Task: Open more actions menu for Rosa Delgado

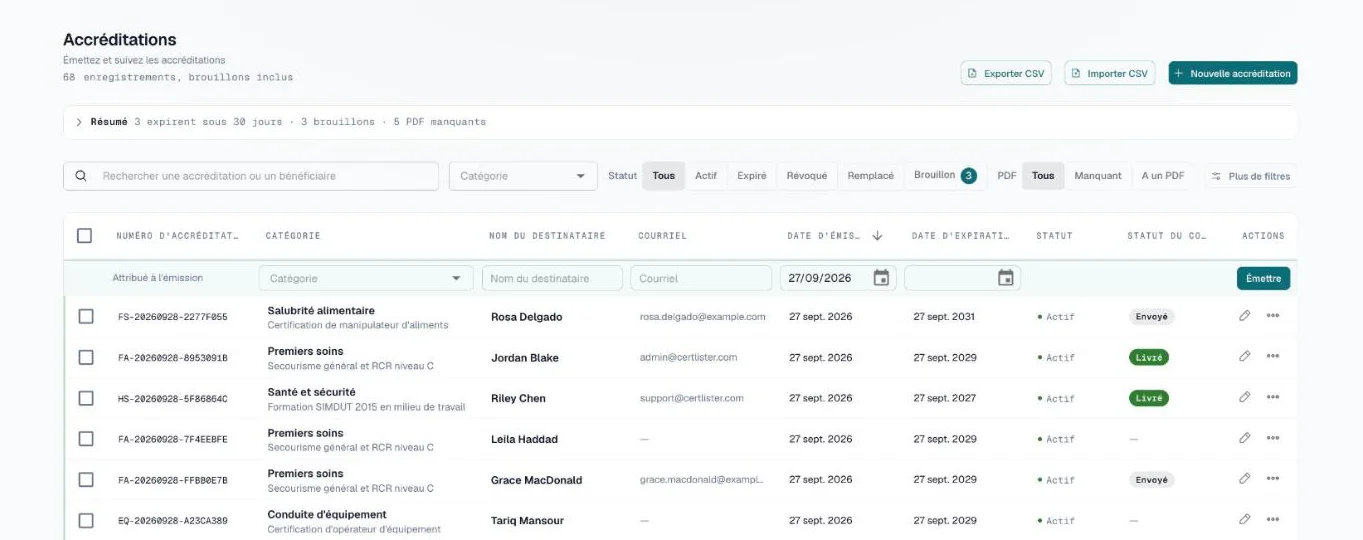Action: pos(1273,316)
